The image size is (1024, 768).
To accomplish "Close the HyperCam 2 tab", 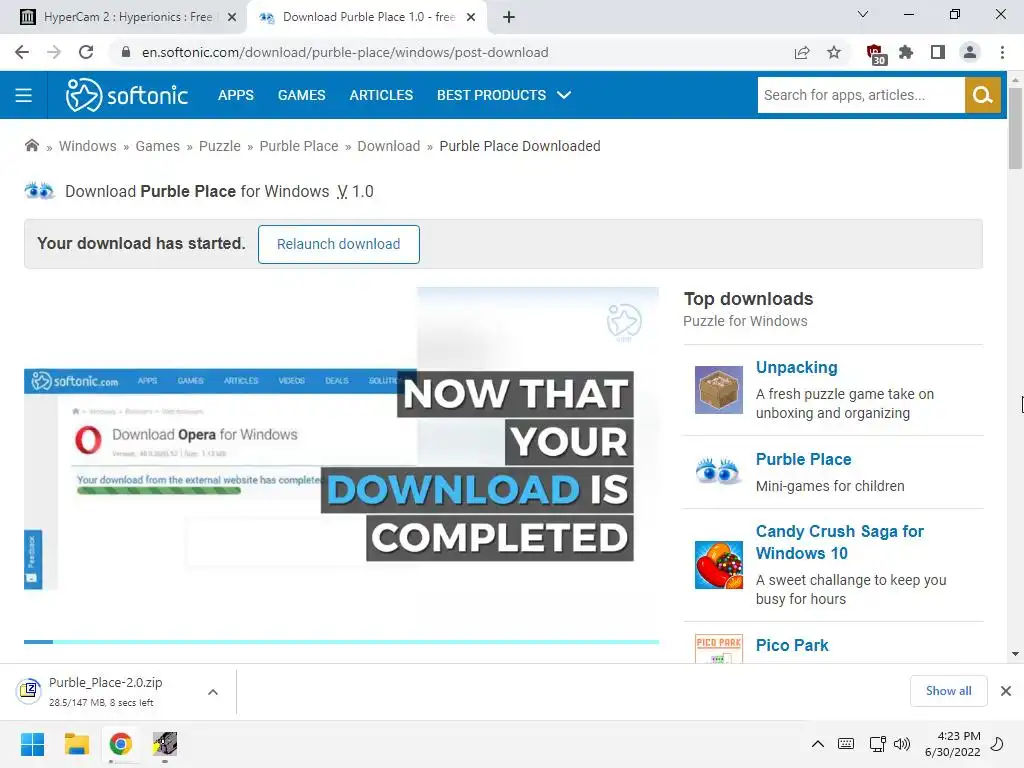I will tap(232, 18).
